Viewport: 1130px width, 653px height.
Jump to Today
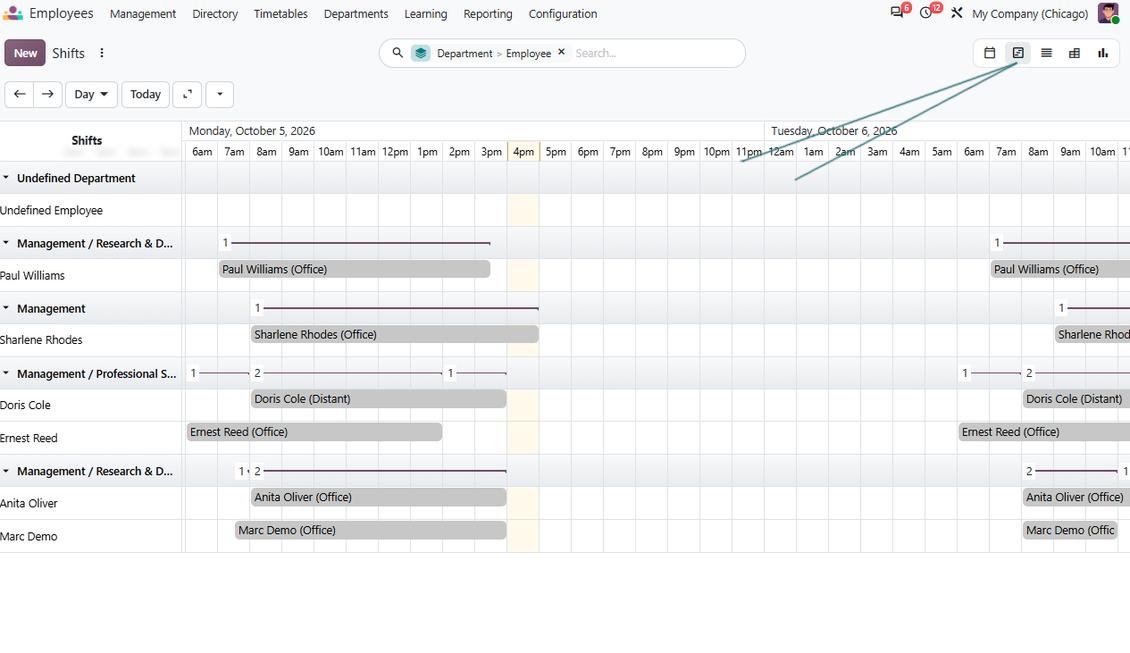(146, 94)
